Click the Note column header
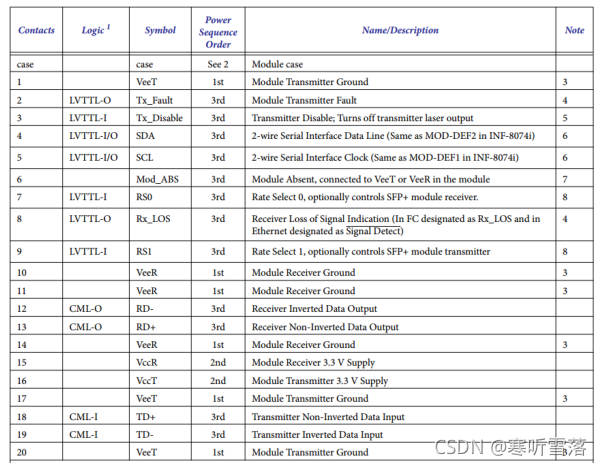This screenshot has height=465, width=602. (574, 30)
